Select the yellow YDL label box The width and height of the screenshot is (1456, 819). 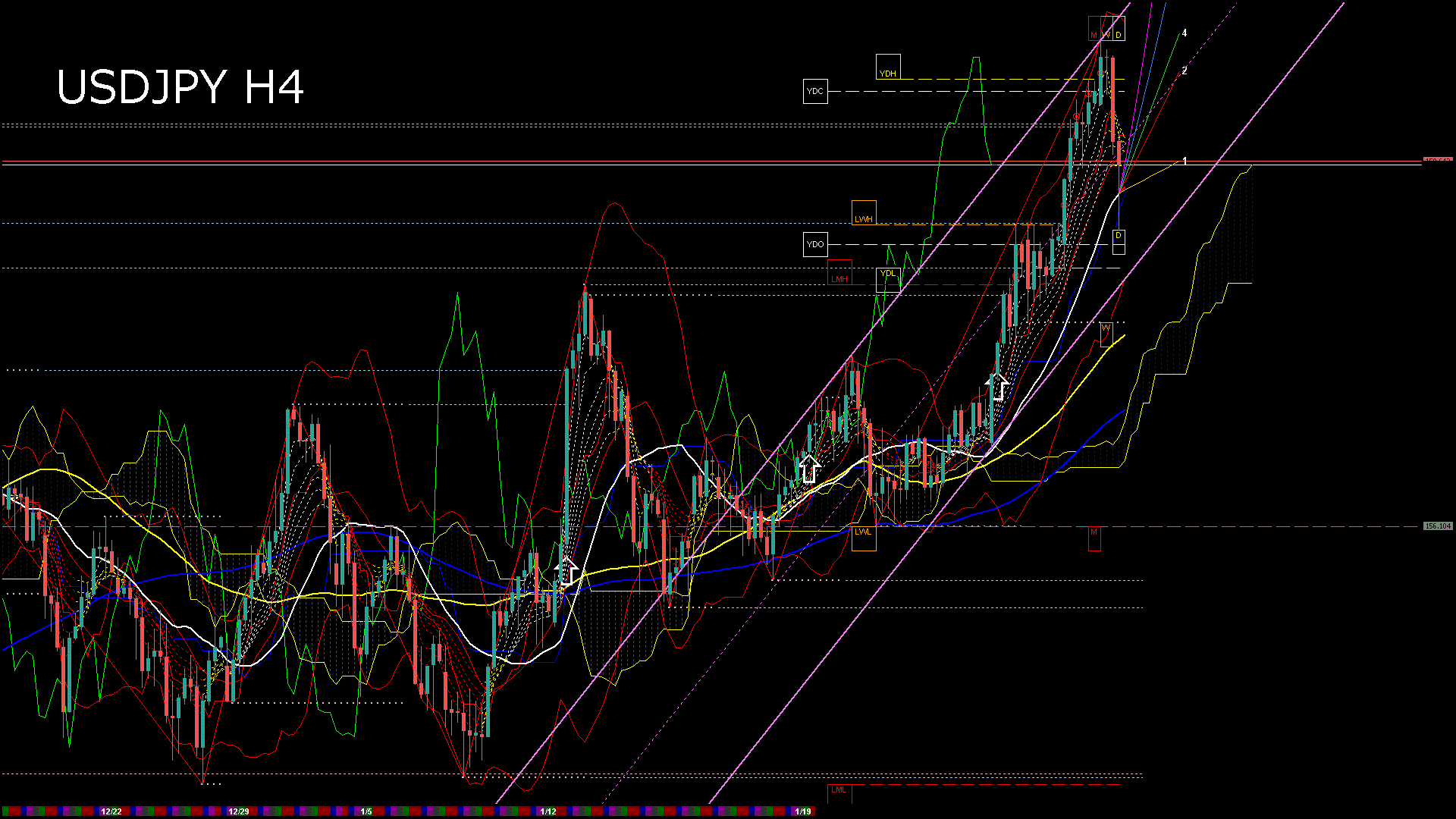(888, 279)
